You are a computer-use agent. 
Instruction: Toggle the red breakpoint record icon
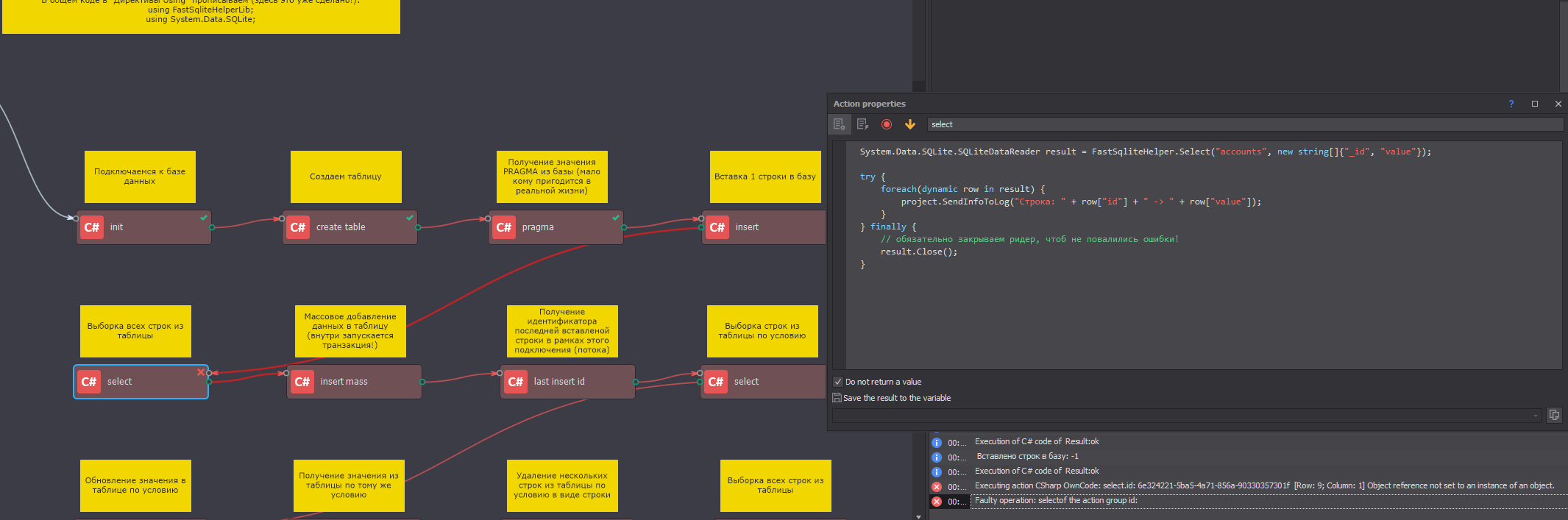887,124
